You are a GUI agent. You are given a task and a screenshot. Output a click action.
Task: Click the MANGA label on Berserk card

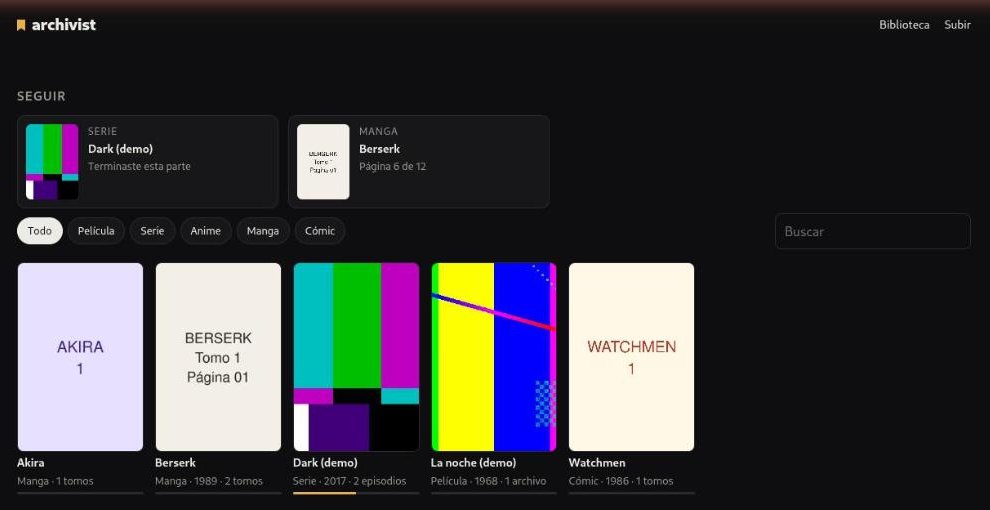[378, 131]
